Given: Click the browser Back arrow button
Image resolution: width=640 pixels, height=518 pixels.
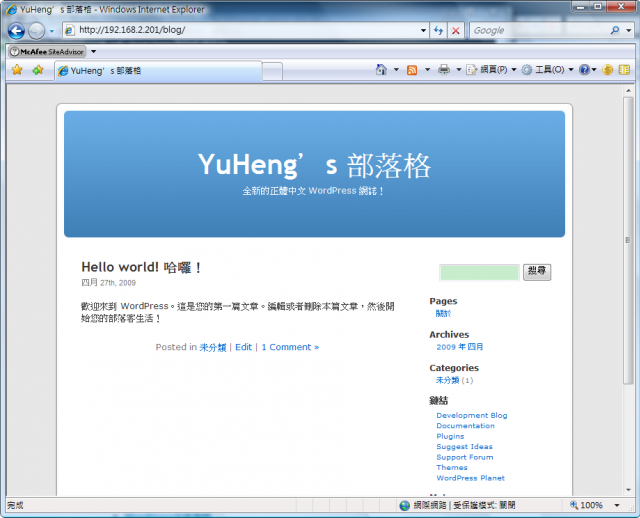Looking at the screenshot, I should (16, 31).
